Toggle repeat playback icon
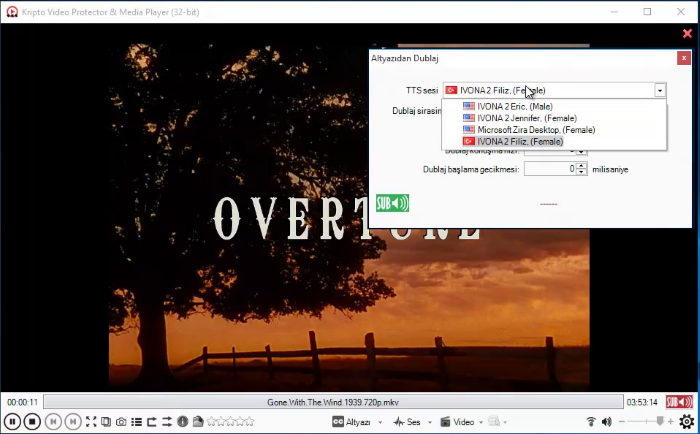The width and height of the screenshot is (700, 434). click(x=152, y=422)
